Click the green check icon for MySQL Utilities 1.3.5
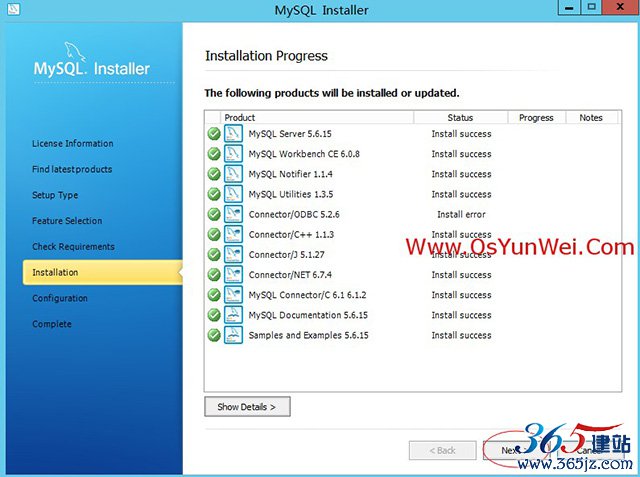The width and height of the screenshot is (640, 477). (214, 194)
